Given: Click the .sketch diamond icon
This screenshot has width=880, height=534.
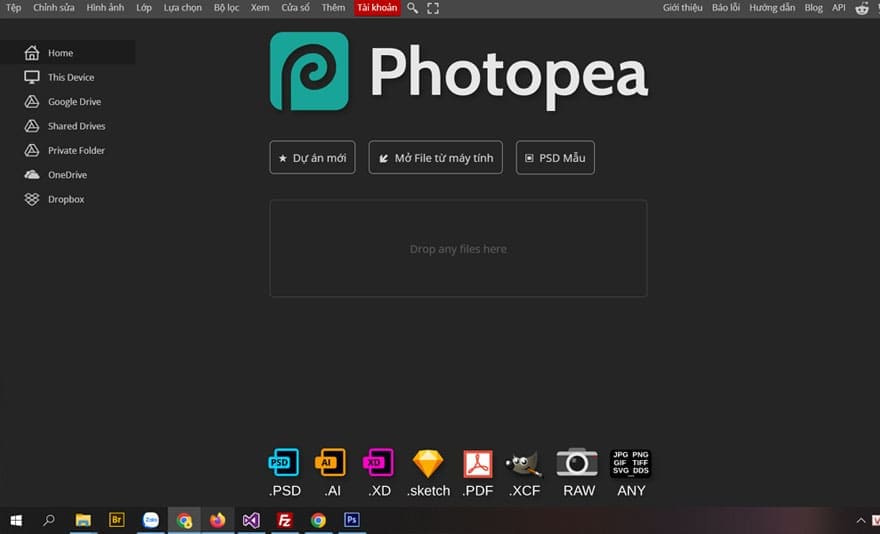Looking at the screenshot, I should point(428,463).
